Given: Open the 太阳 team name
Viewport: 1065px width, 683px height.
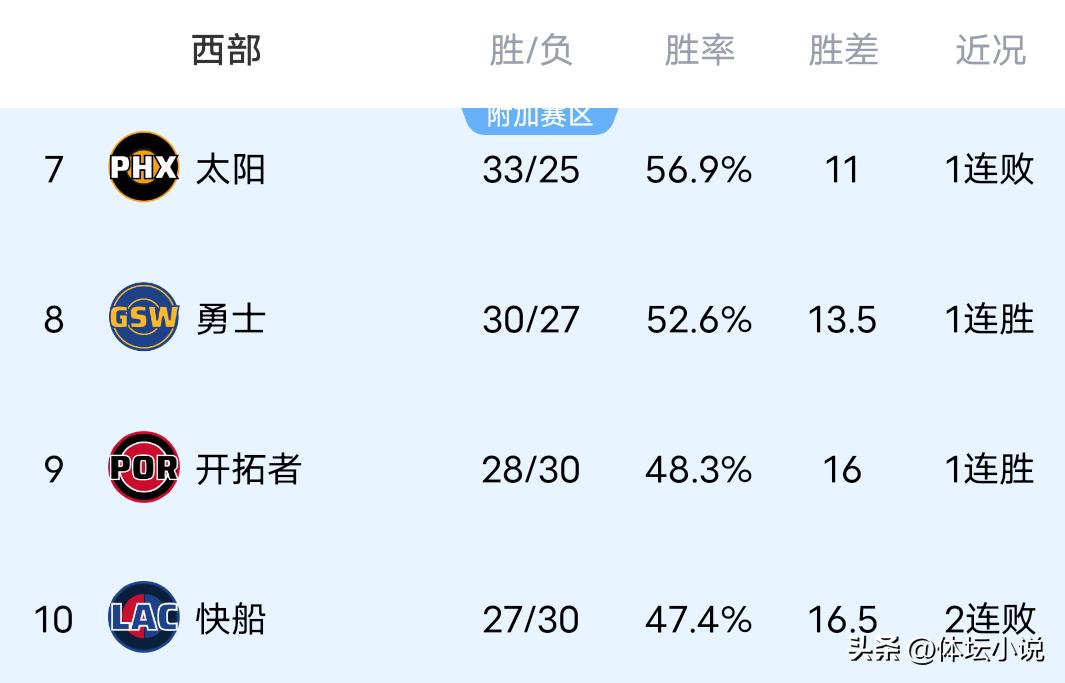Looking at the screenshot, I should [231, 169].
